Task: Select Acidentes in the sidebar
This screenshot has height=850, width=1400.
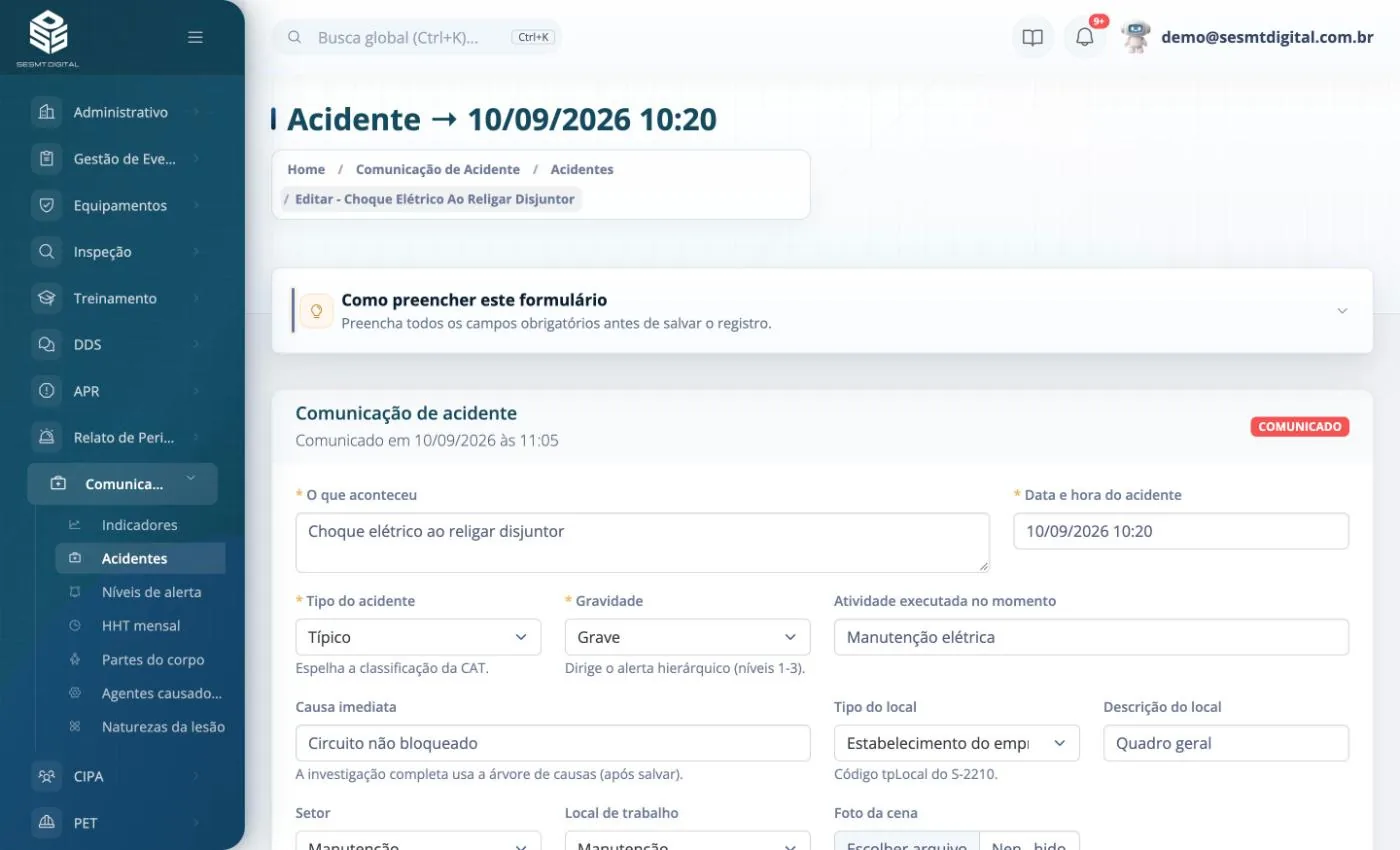Action: click(140, 558)
